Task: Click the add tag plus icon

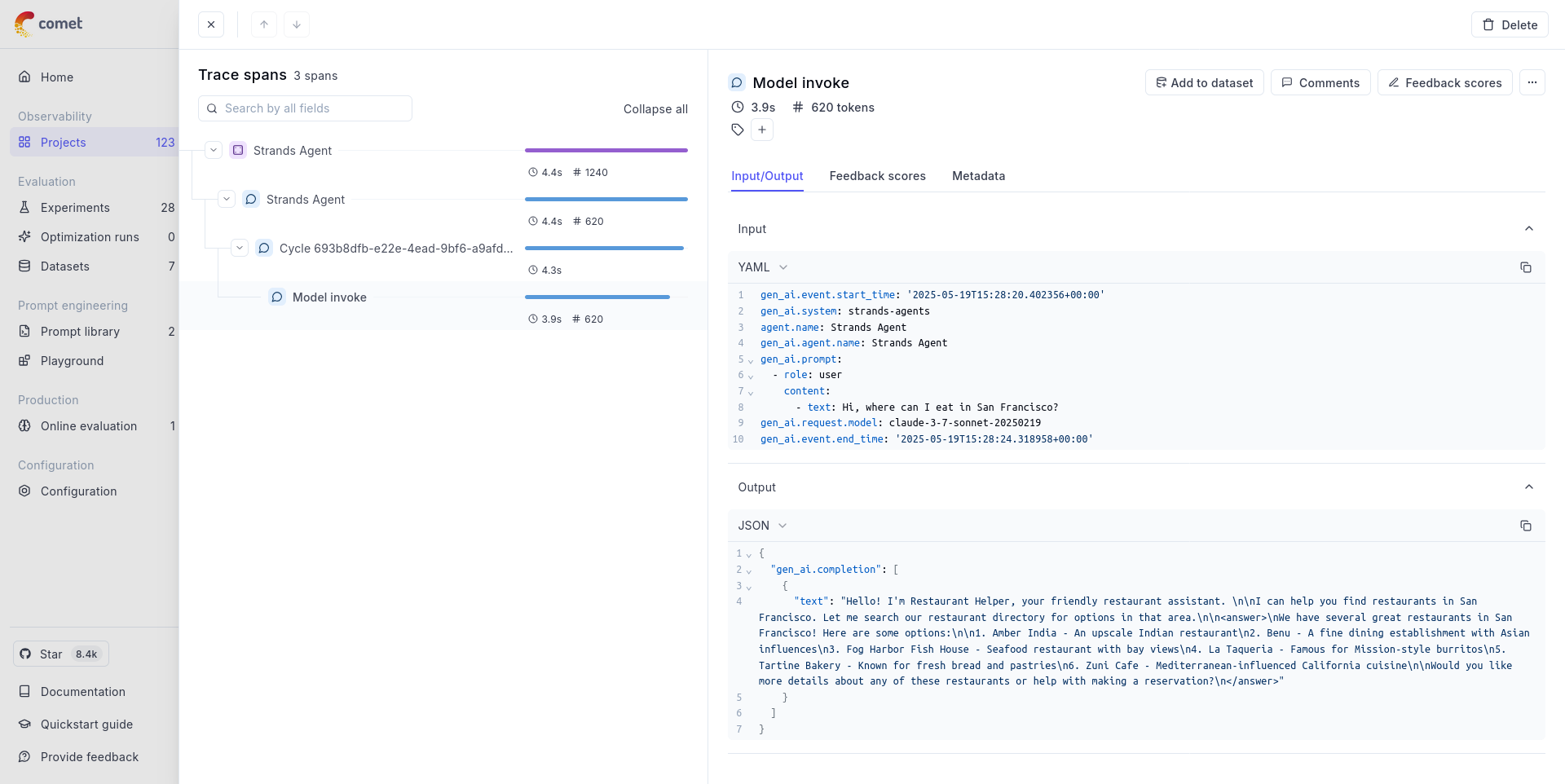Action: (x=762, y=130)
